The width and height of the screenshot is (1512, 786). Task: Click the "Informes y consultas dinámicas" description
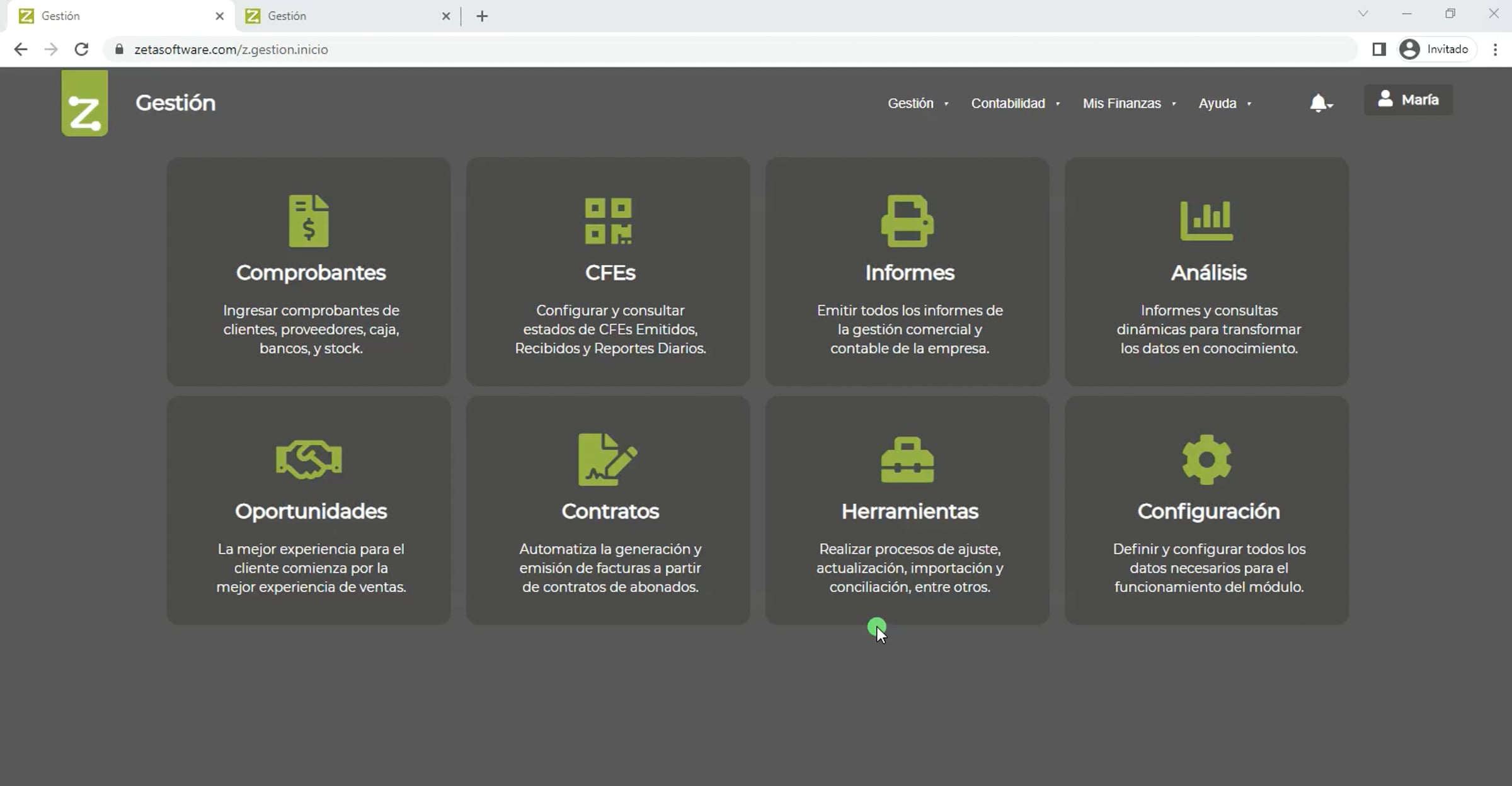(1208, 329)
